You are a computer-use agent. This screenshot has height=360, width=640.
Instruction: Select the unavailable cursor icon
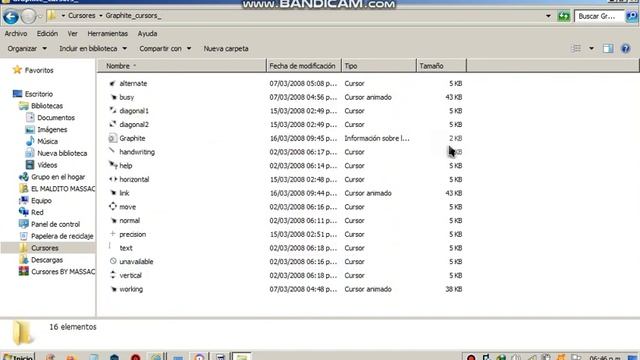pyautogui.click(x=113, y=261)
